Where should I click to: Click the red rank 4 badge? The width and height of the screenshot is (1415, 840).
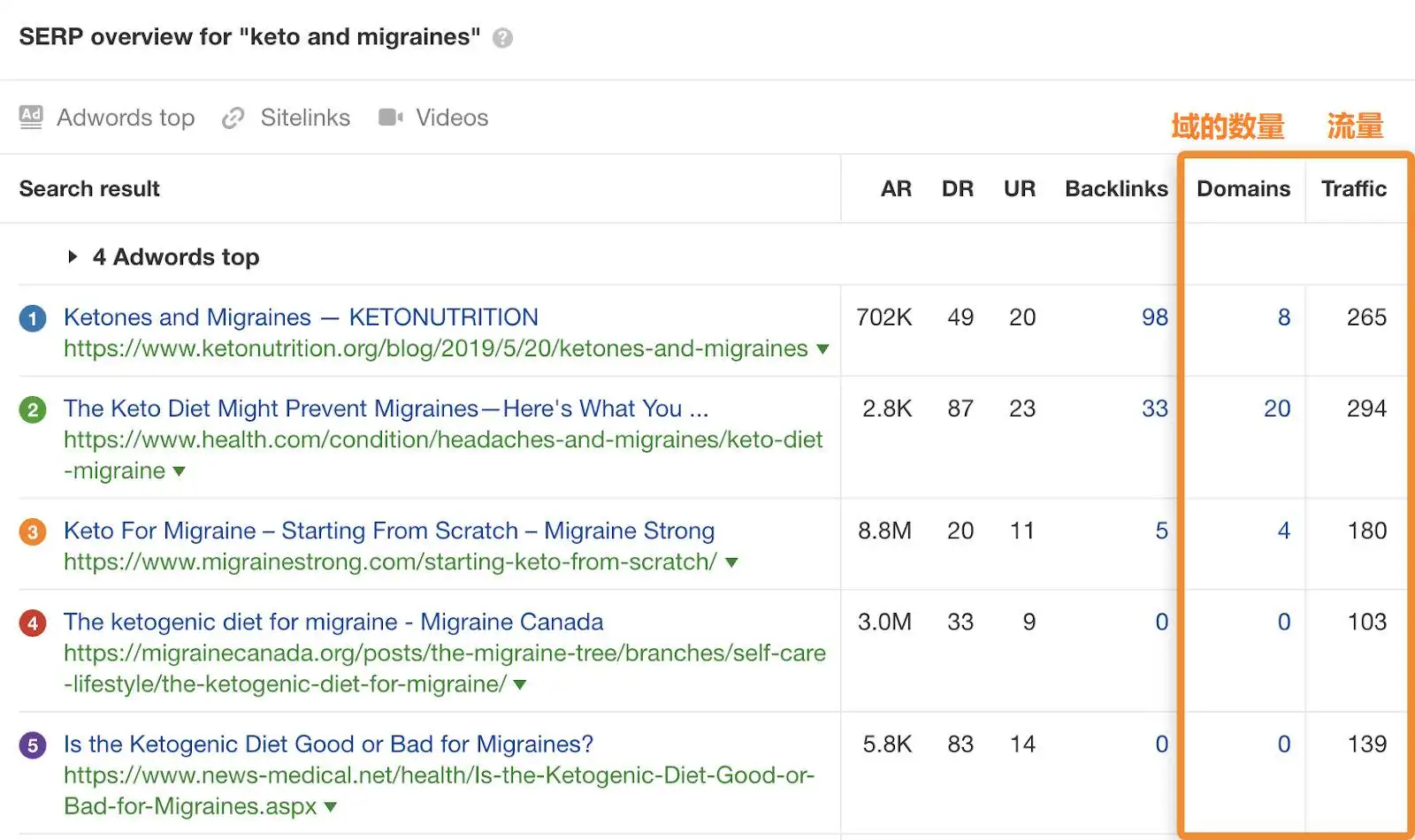[33, 622]
